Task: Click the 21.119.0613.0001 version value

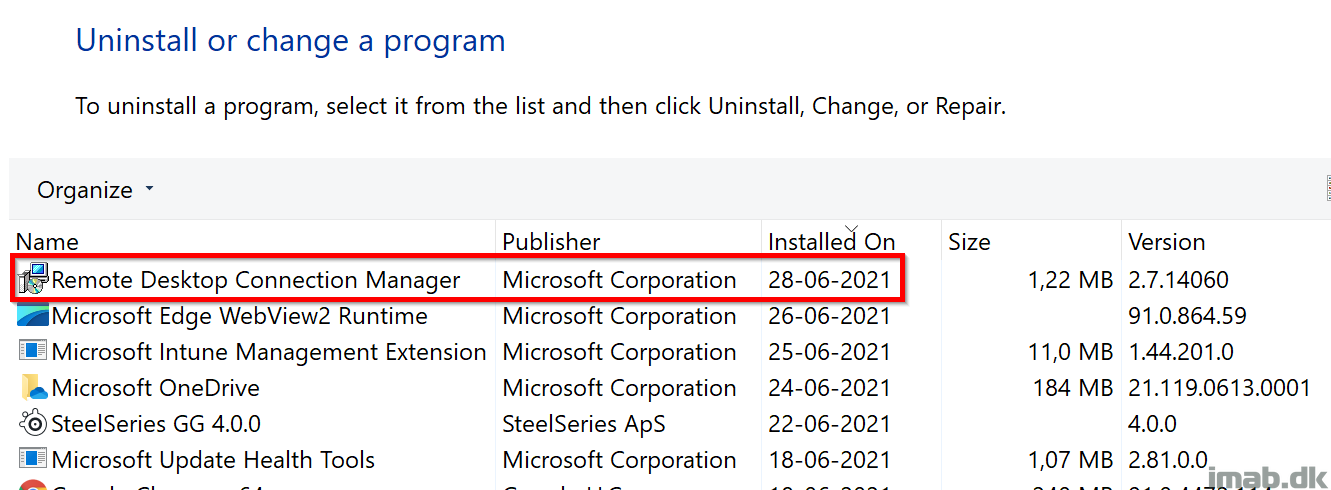Action: (1219, 388)
